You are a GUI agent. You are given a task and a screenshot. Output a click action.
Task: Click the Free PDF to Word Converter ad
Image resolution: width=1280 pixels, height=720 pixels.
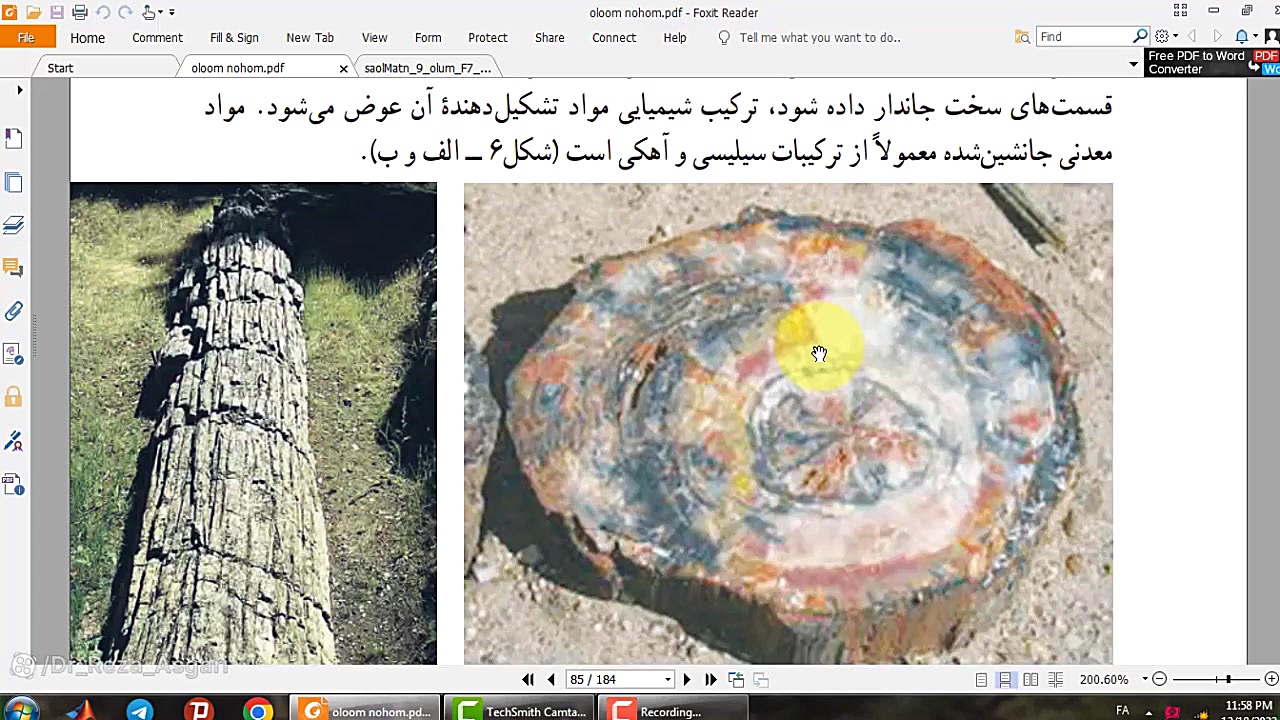pos(1212,63)
